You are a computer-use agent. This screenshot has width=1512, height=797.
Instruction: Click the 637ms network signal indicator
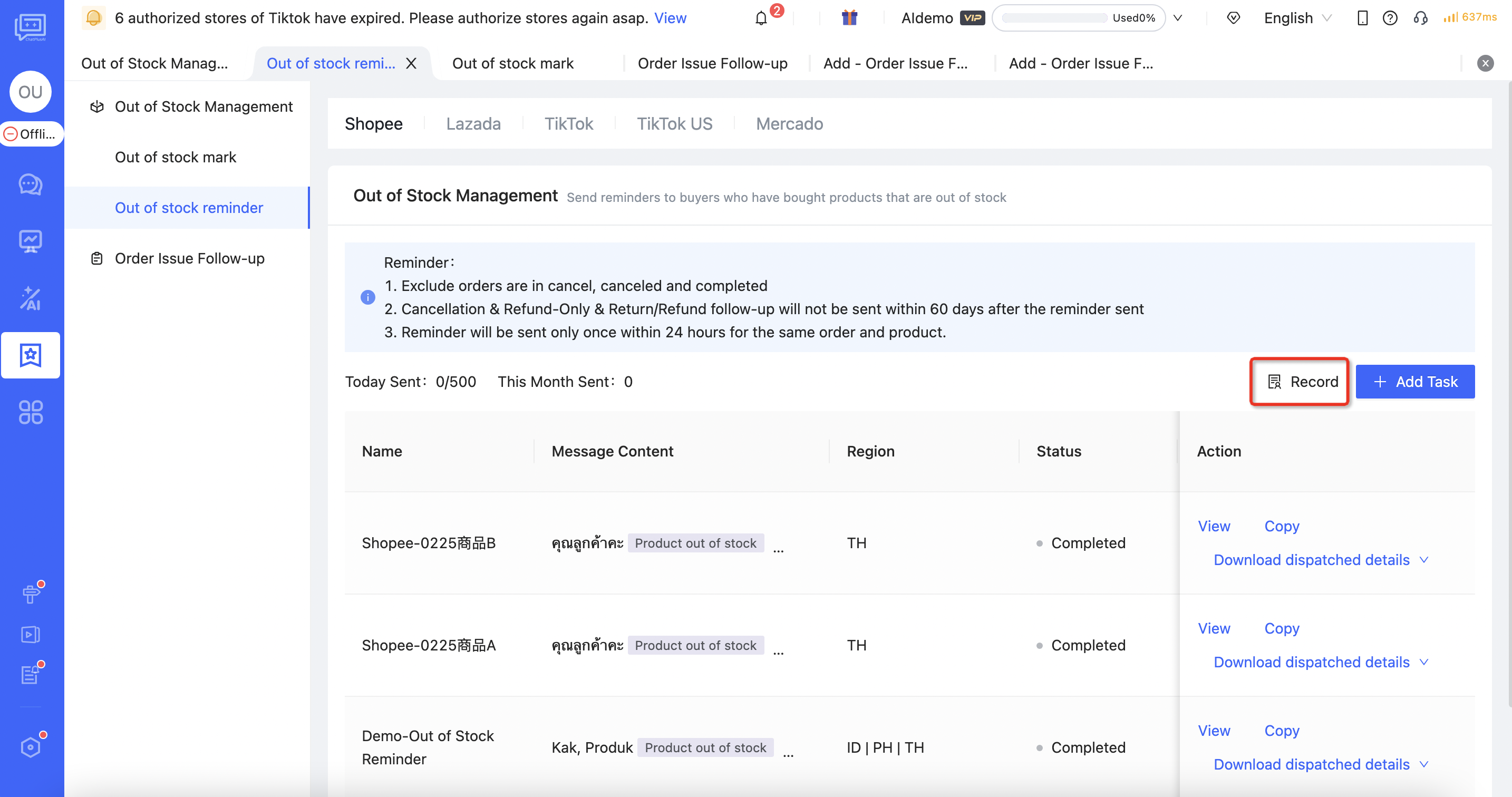1470,17
